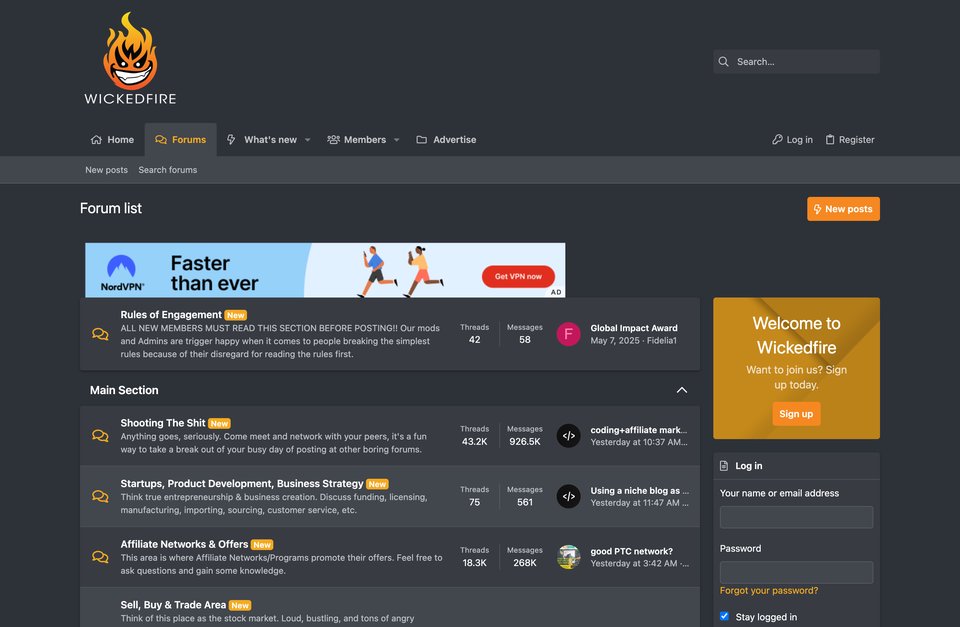Collapse the Main Section category
This screenshot has width=960, height=627.
coord(681,390)
